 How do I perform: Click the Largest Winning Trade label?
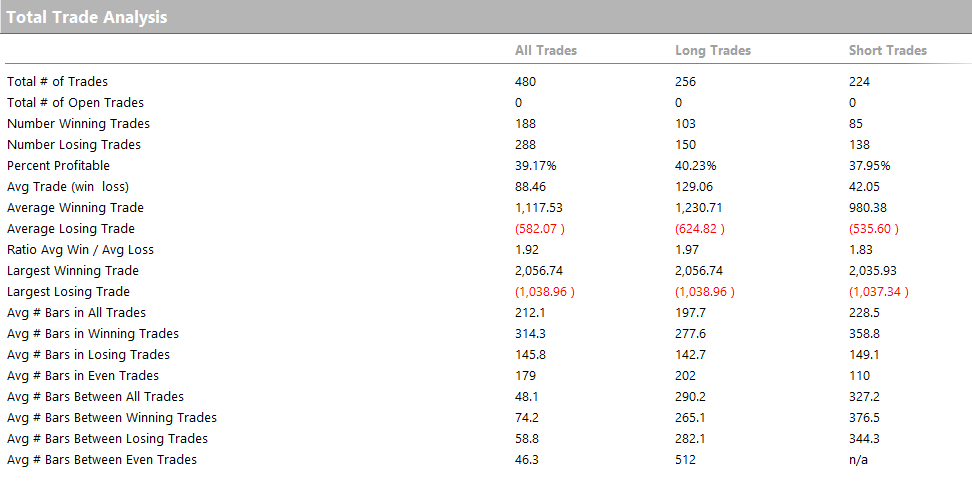pos(73,271)
